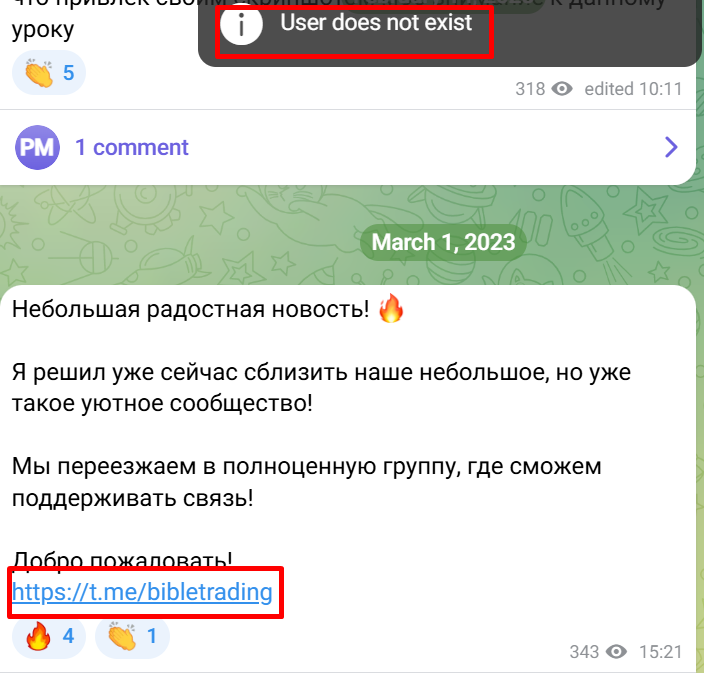
Task: Click the Добро пожаловать line of text
Action: coord(122,560)
